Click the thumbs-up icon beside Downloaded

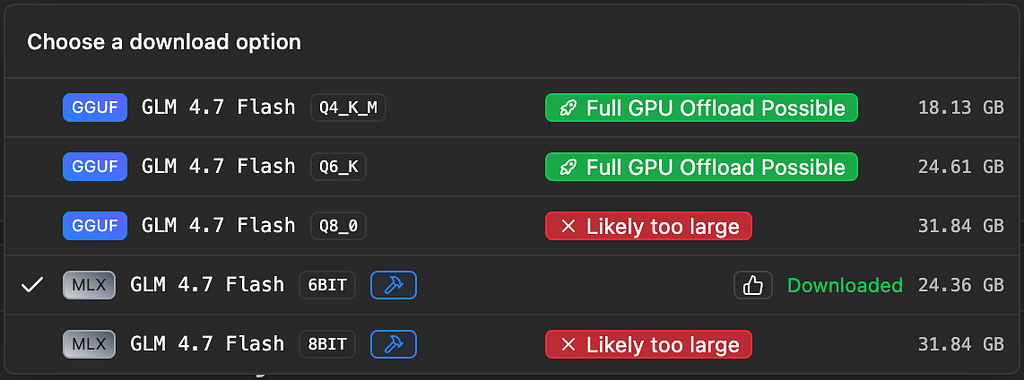[x=753, y=285]
